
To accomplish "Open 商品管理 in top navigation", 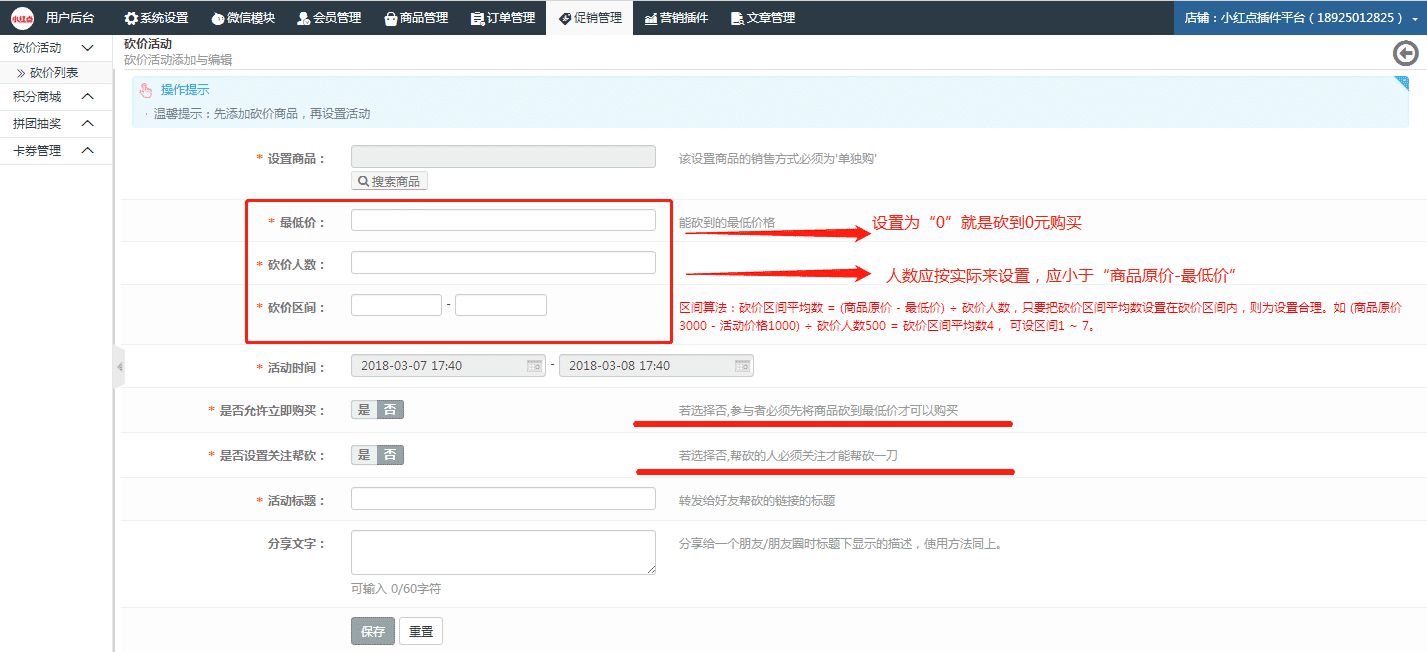I will click(416, 18).
